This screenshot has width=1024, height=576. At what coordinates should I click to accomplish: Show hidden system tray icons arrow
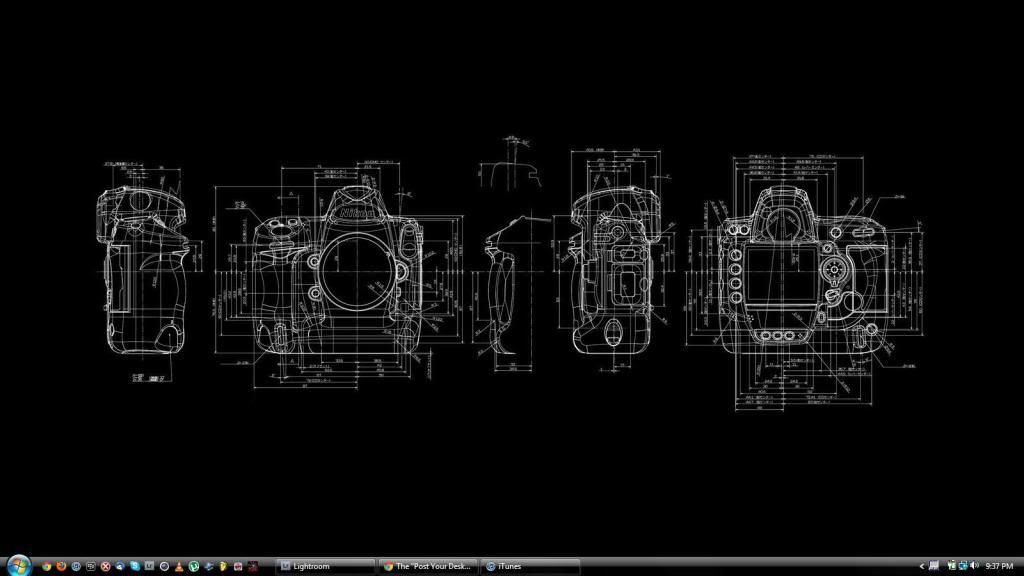922,566
